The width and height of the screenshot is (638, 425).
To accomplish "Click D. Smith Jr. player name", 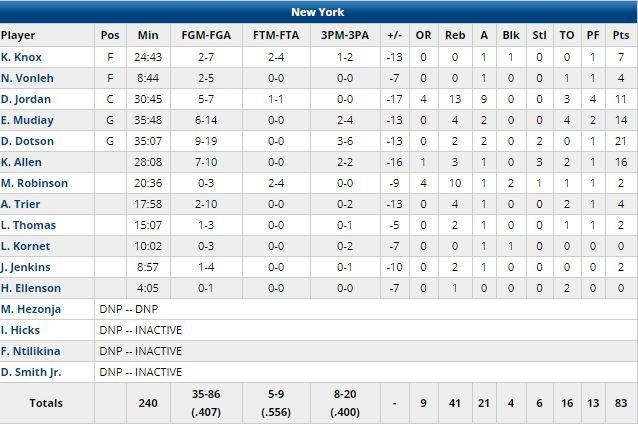I will click(31, 372).
